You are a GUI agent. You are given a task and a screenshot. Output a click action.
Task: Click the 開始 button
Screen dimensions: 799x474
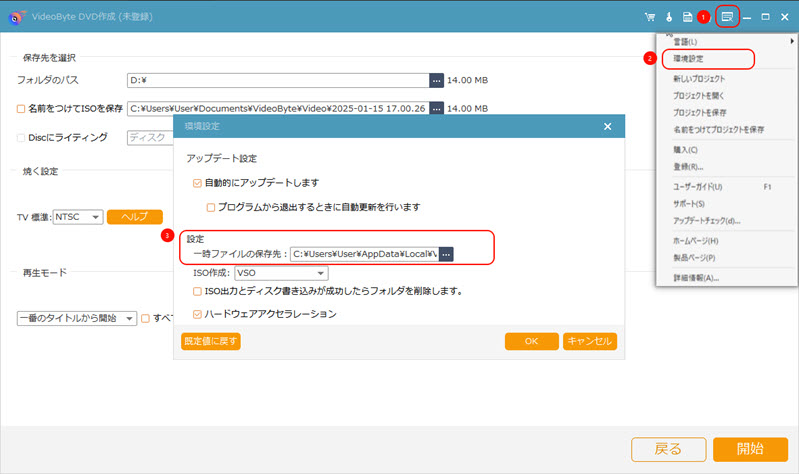click(750, 449)
